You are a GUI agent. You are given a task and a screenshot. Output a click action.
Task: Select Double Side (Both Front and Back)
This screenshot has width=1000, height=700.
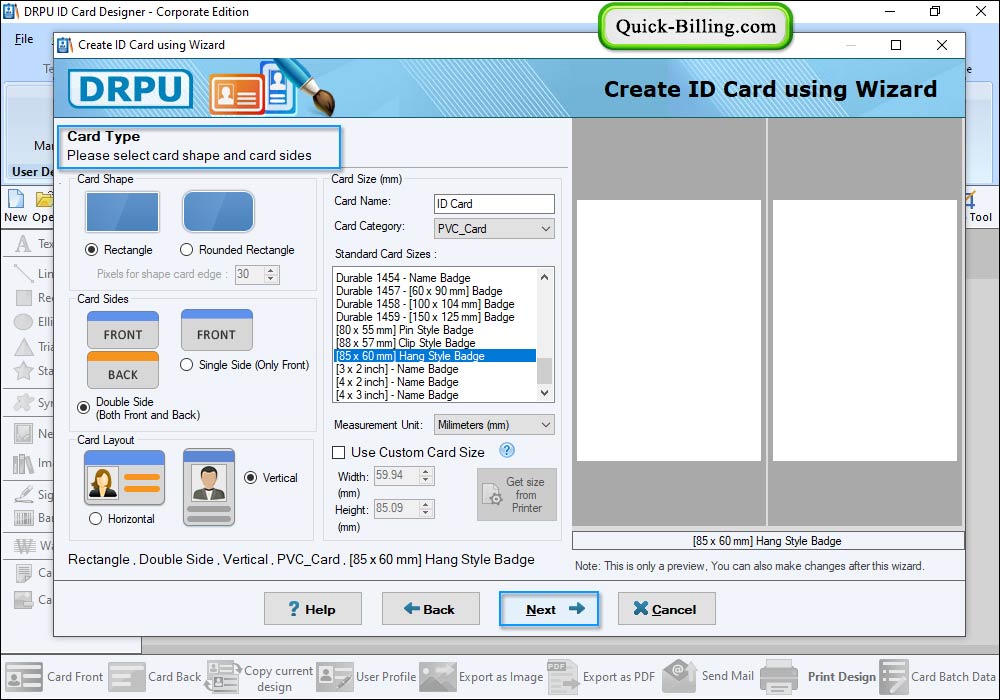(84, 407)
